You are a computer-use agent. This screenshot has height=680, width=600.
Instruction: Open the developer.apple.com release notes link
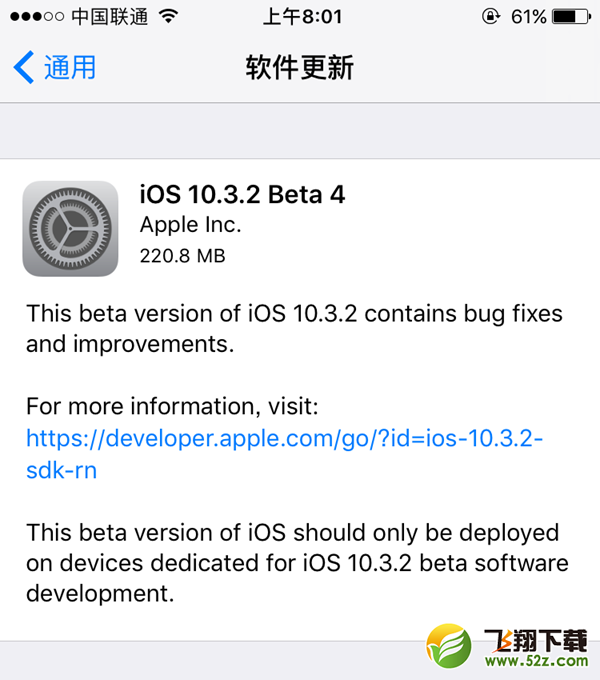pyautogui.click(x=284, y=454)
